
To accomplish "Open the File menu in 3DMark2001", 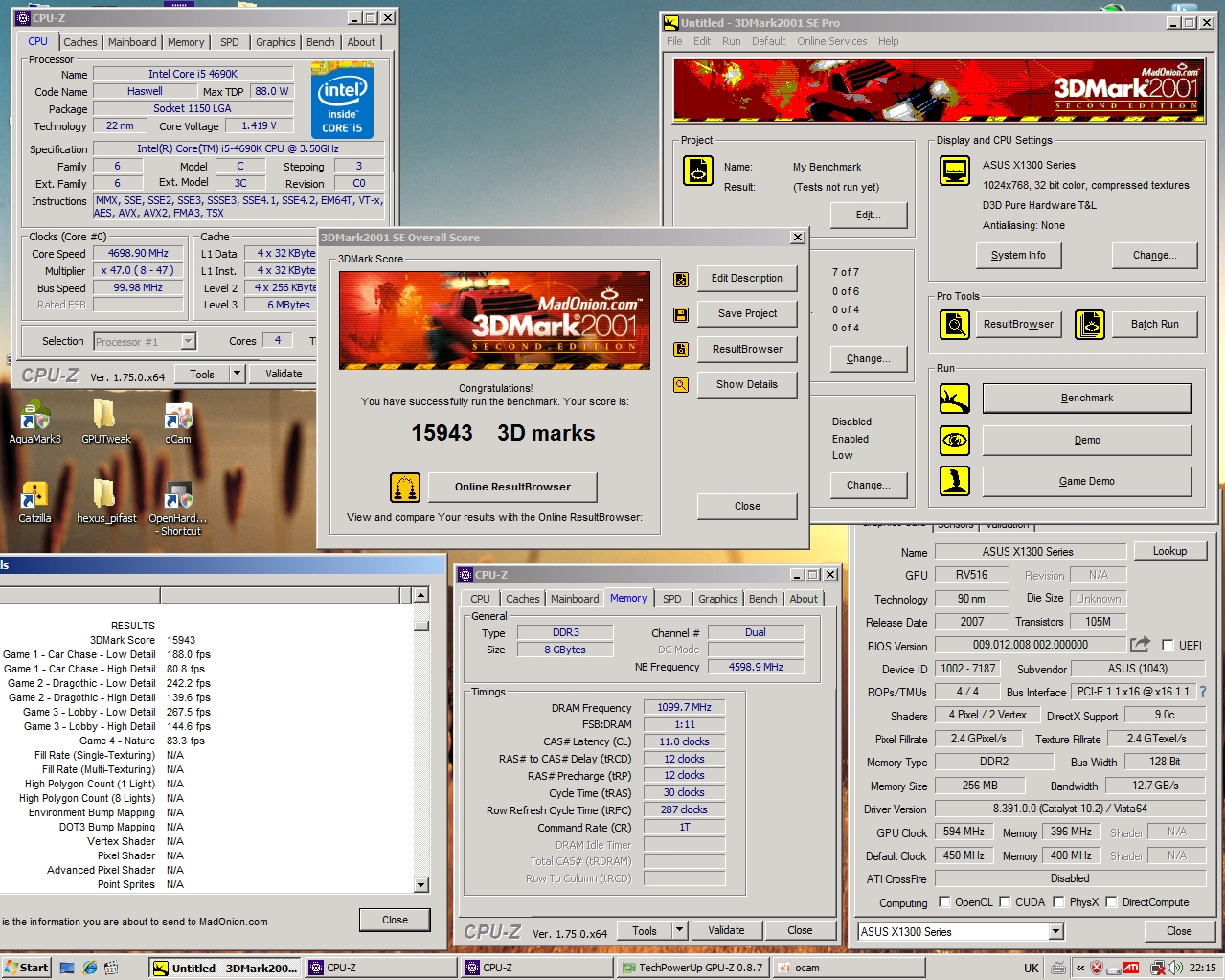I will pyautogui.click(x=674, y=41).
